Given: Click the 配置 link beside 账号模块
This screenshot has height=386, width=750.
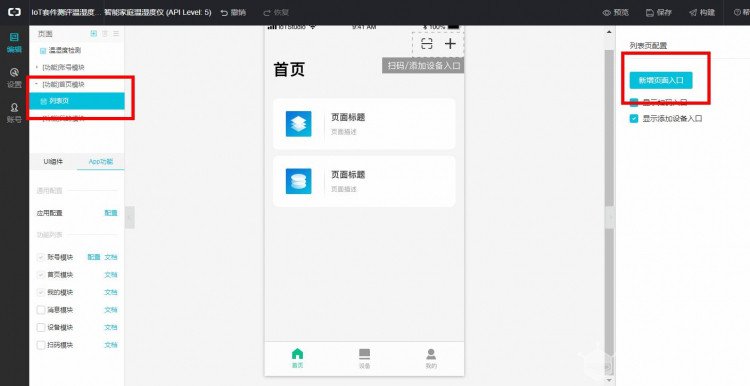Looking at the screenshot, I should pos(94,257).
